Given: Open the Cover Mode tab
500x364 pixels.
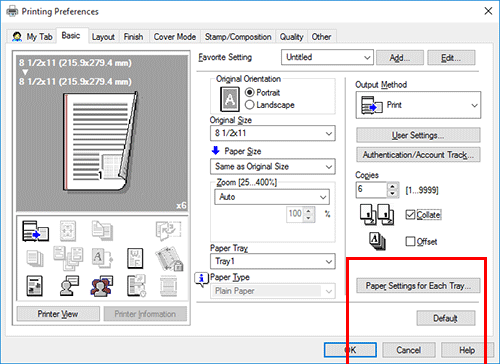Looking at the screenshot, I should 175,37.
